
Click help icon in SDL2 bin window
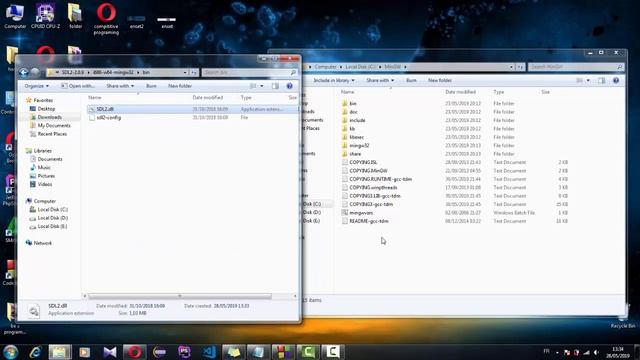coord(289,86)
